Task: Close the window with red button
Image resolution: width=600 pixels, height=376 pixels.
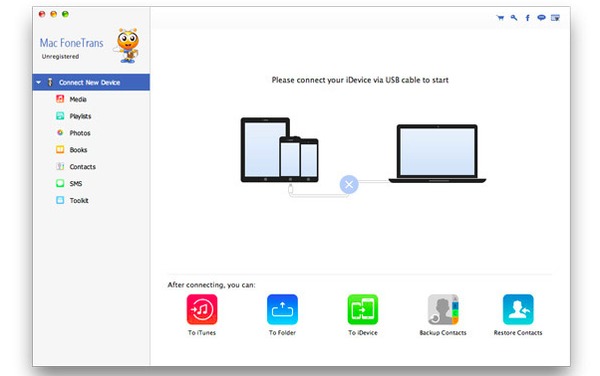Action: (x=42, y=14)
